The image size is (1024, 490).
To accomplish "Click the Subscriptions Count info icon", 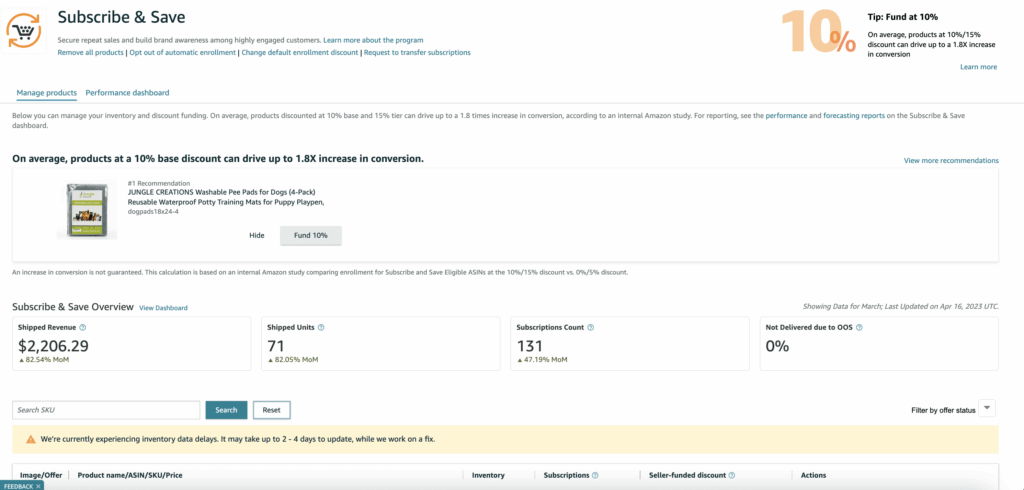I will 590,328.
